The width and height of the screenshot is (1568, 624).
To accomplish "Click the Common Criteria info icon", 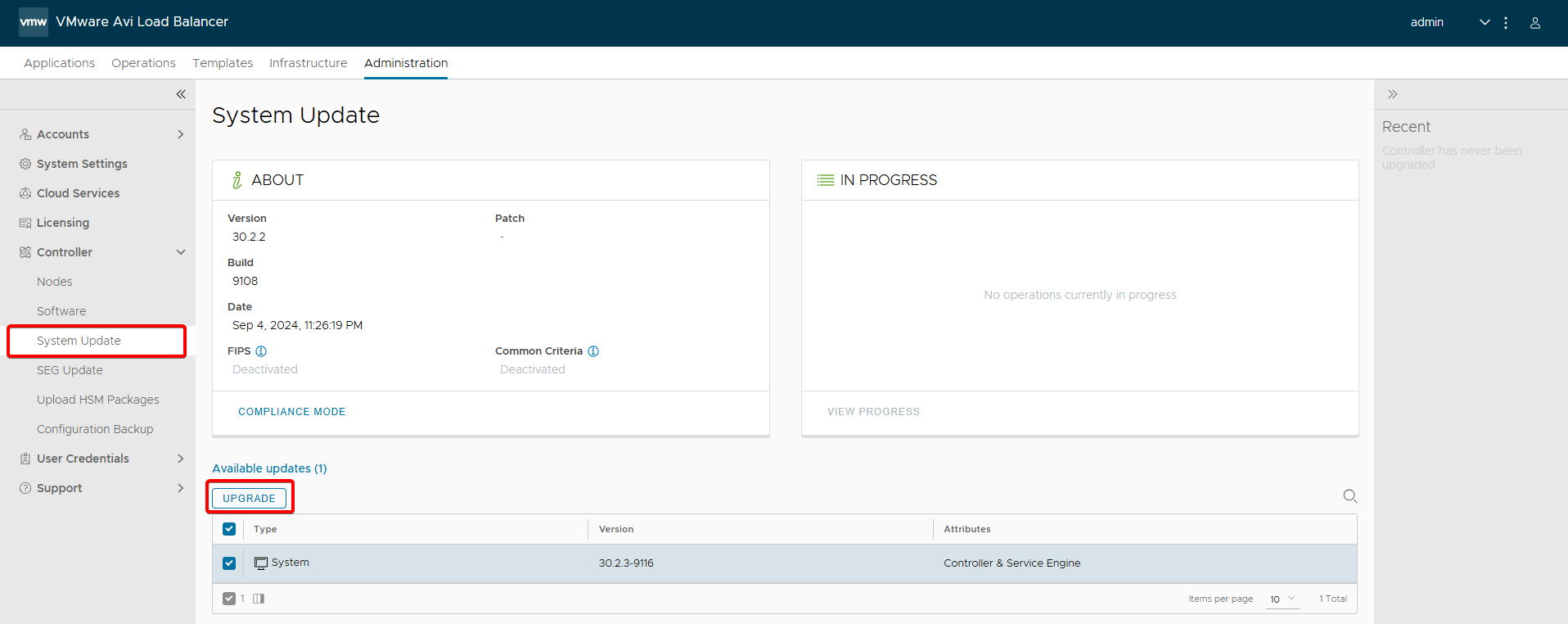I will click(593, 351).
